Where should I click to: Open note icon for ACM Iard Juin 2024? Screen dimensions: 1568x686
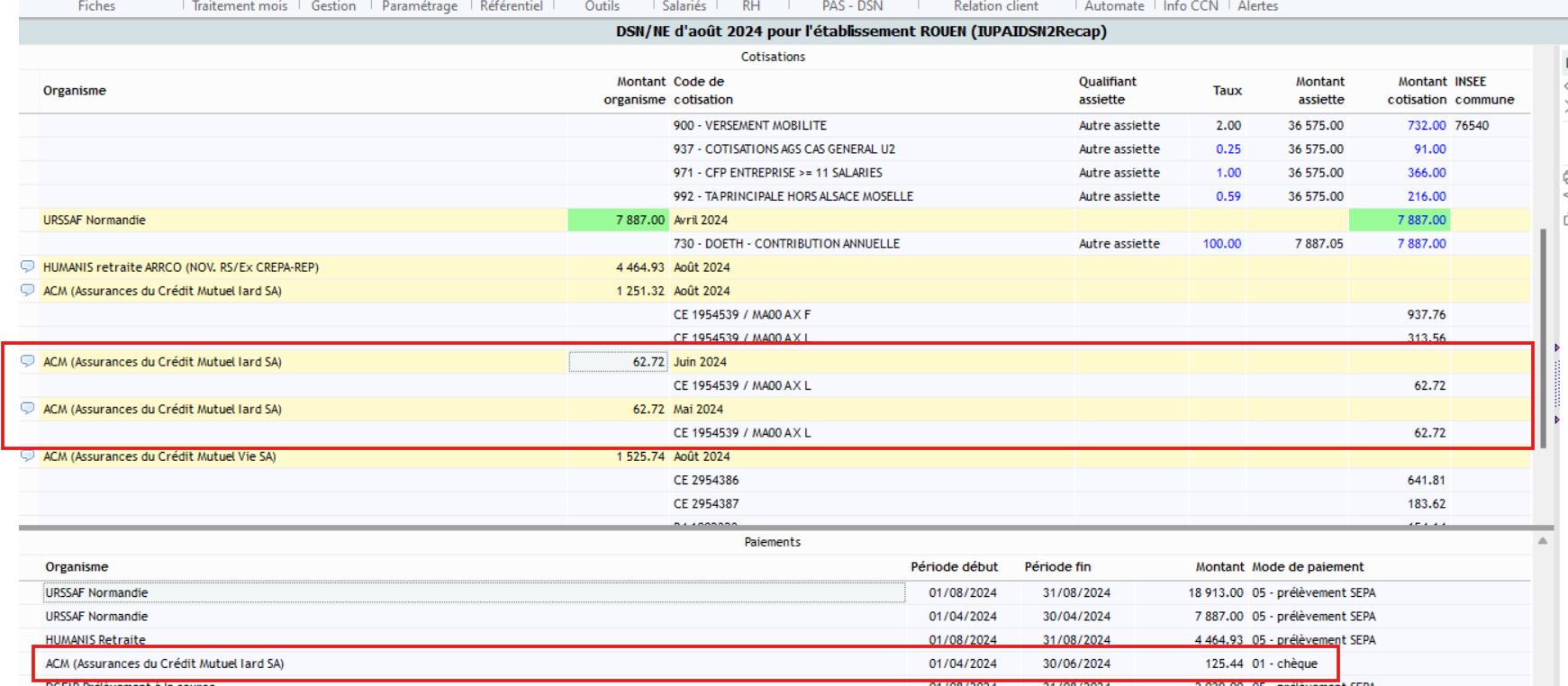coord(28,361)
